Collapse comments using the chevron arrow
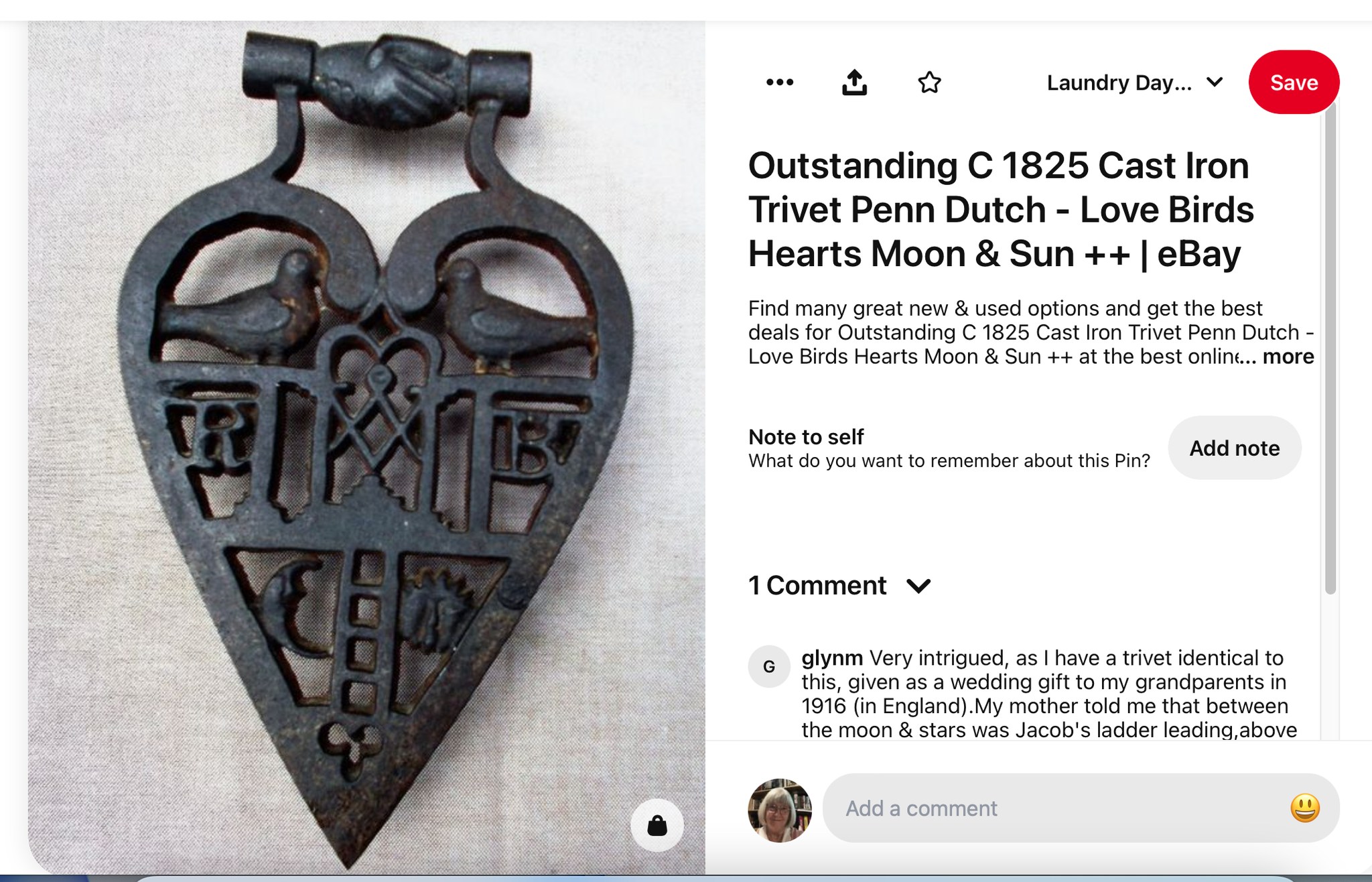 tap(918, 586)
